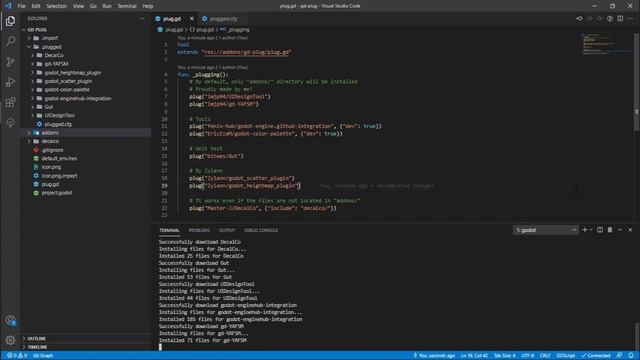Close the terminal panel
Viewport: 640px width, 360px height.
[630, 230]
